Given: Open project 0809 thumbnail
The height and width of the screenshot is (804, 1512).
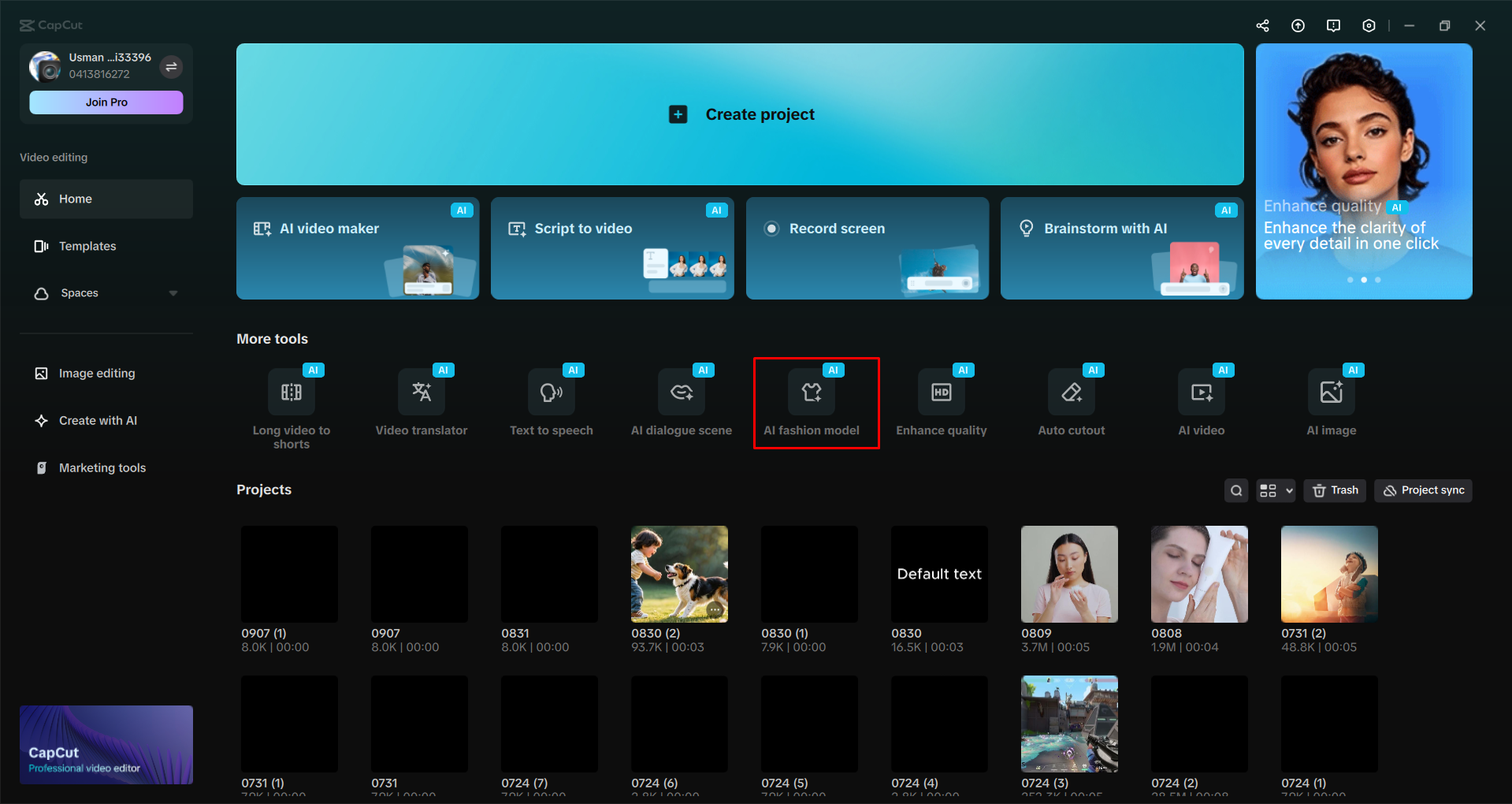Looking at the screenshot, I should [x=1069, y=574].
